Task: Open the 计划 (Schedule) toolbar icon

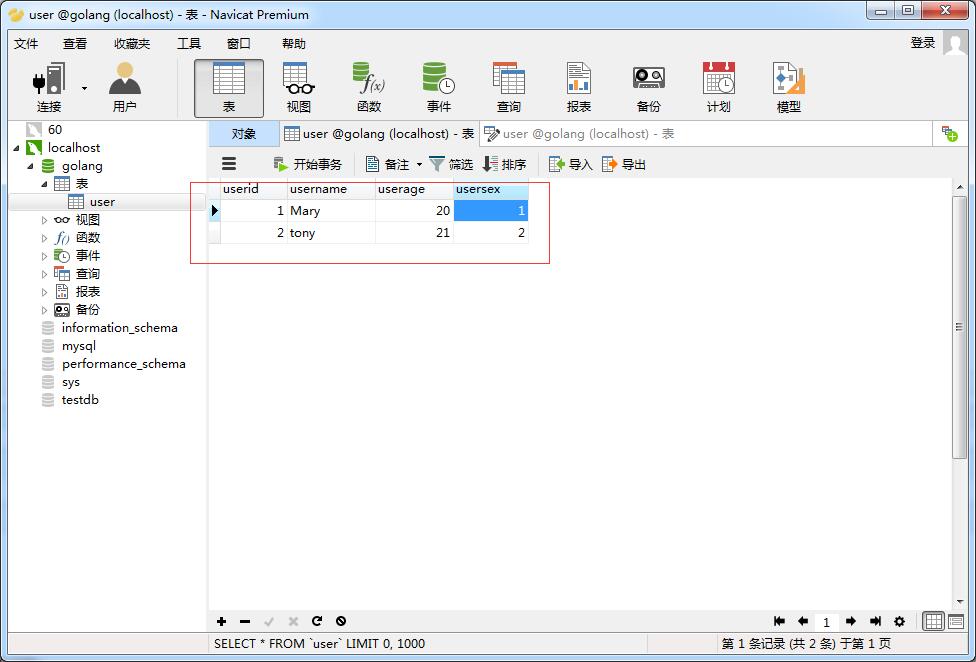Action: tap(718, 87)
